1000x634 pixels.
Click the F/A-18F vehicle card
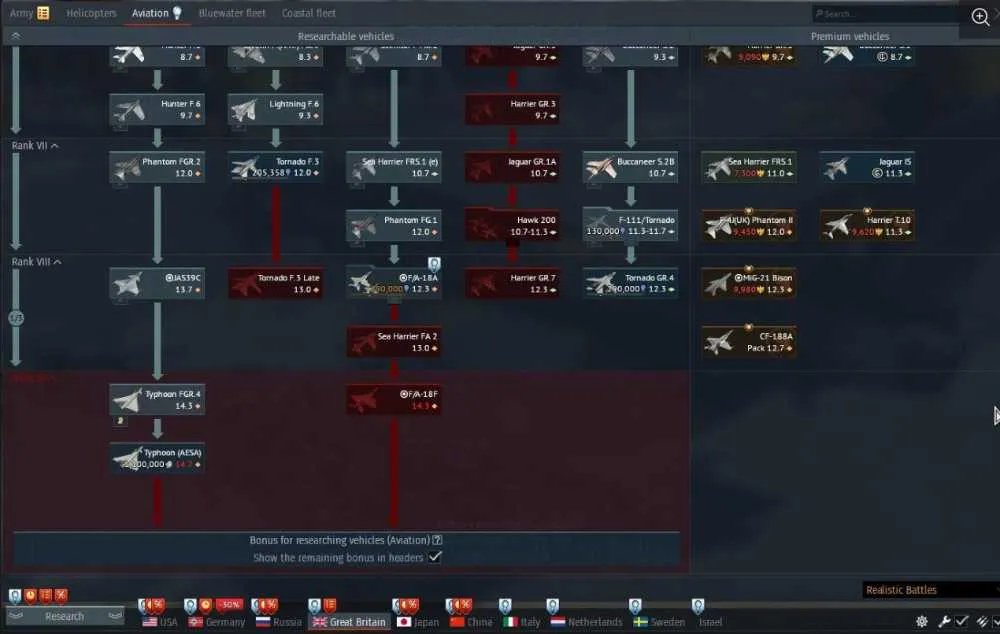tap(393, 400)
